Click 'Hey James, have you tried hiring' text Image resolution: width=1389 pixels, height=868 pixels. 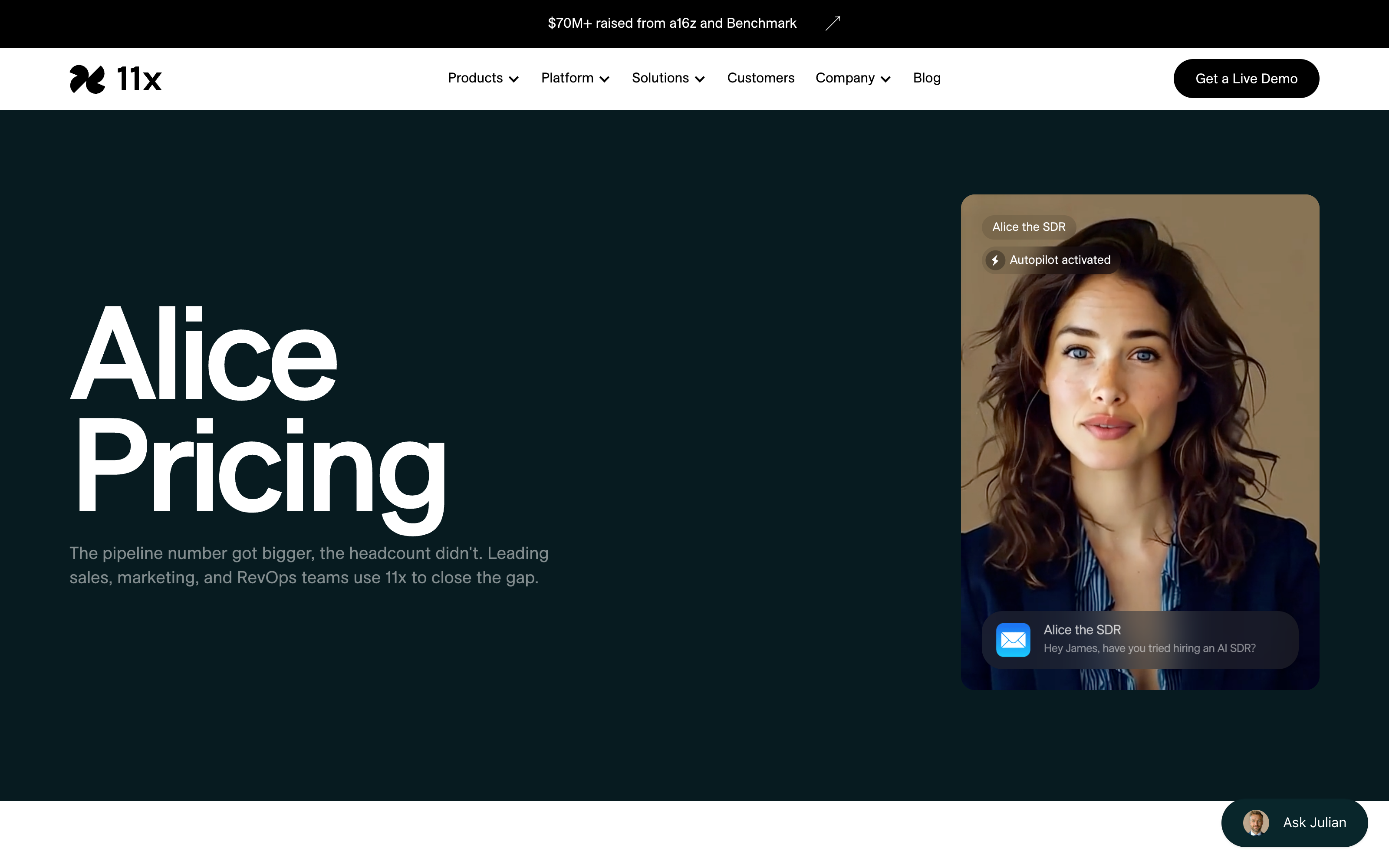pos(1150,648)
